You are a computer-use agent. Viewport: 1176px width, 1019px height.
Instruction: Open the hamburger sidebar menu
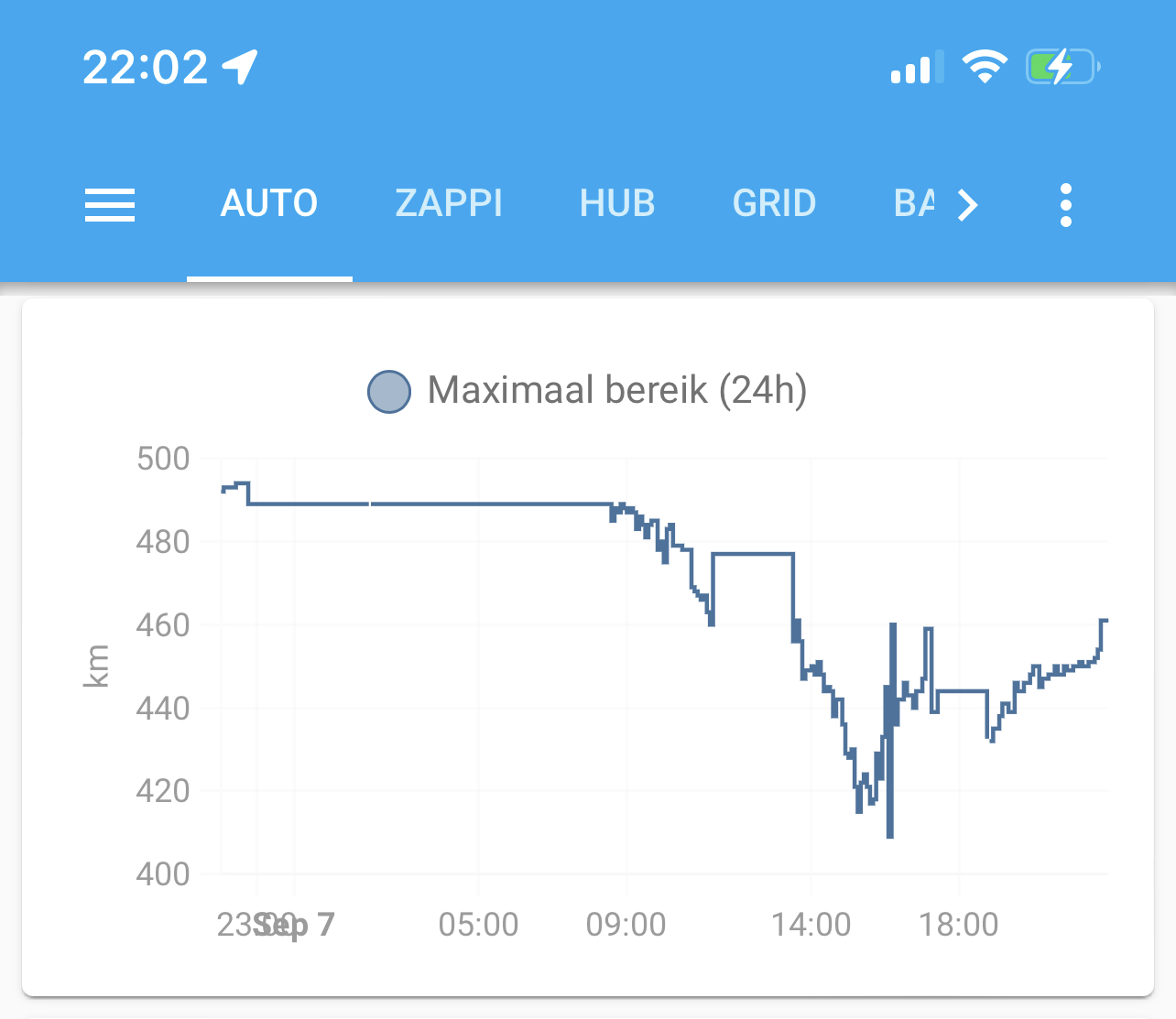coord(110,204)
